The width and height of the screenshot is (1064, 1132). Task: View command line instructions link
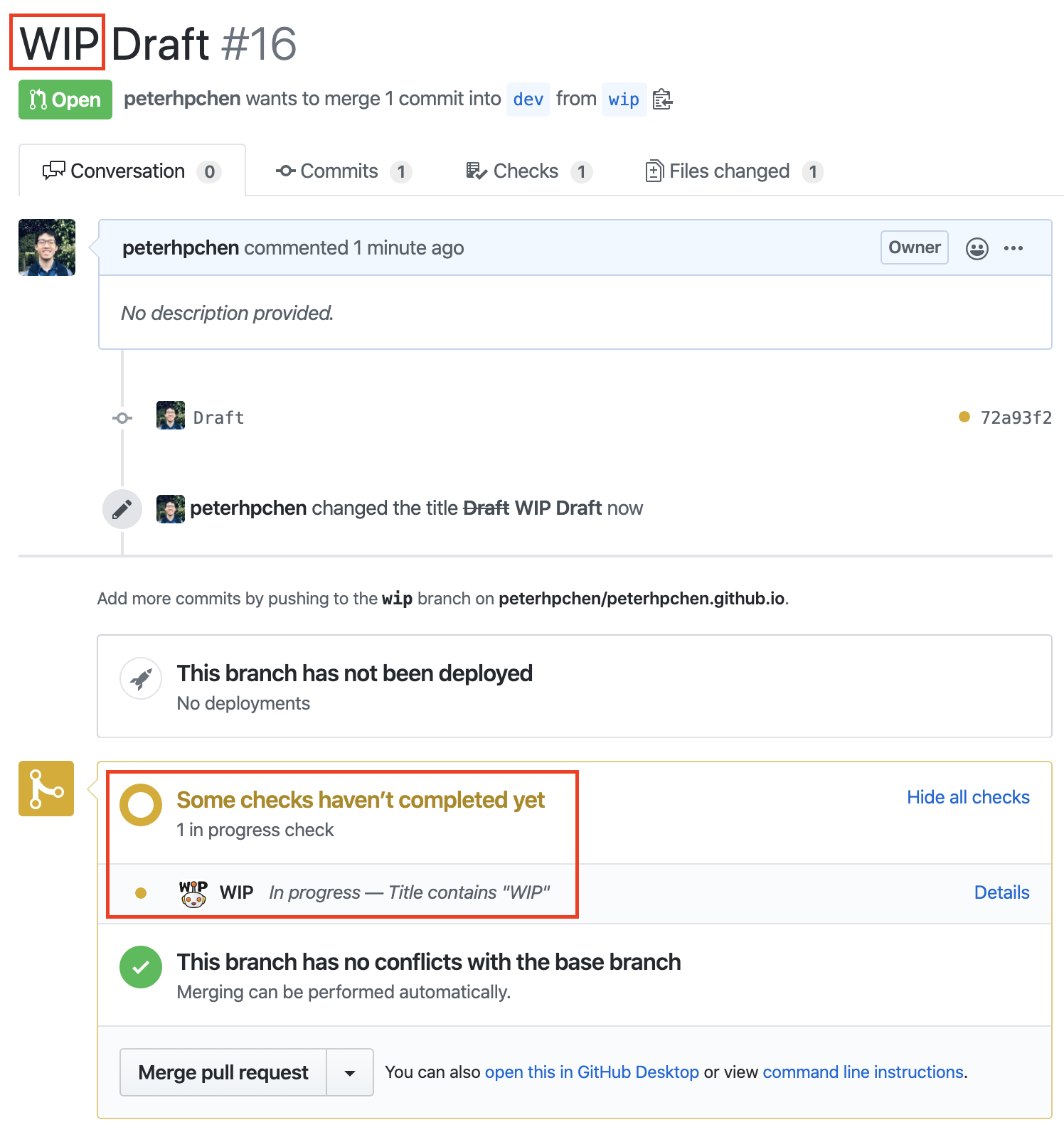coord(863,1072)
